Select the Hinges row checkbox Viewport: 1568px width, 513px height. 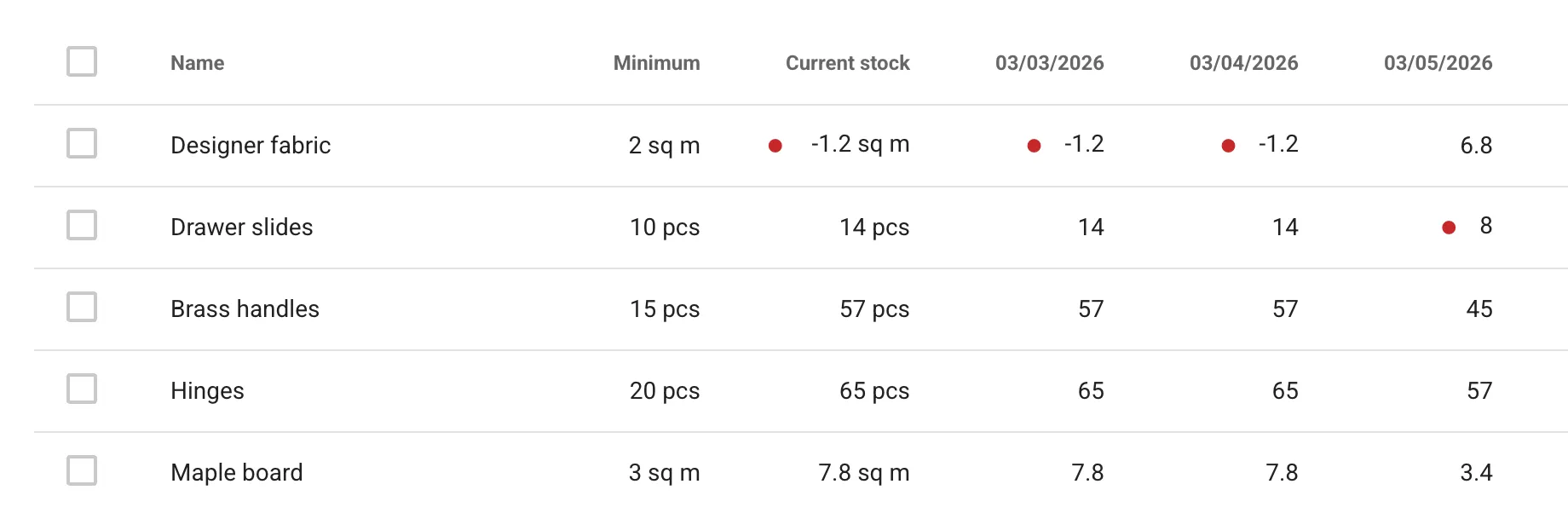tap(81, 389)
